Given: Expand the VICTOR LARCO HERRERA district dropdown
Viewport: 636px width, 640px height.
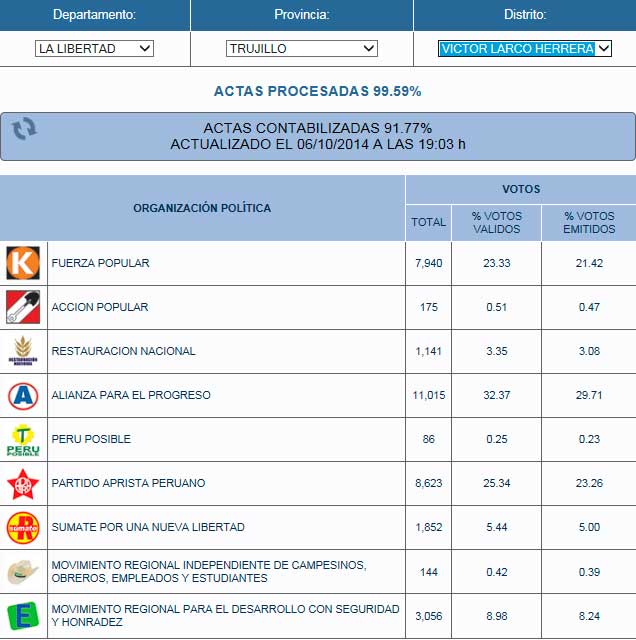Looking at the screenshot, I should click(525, 48).
